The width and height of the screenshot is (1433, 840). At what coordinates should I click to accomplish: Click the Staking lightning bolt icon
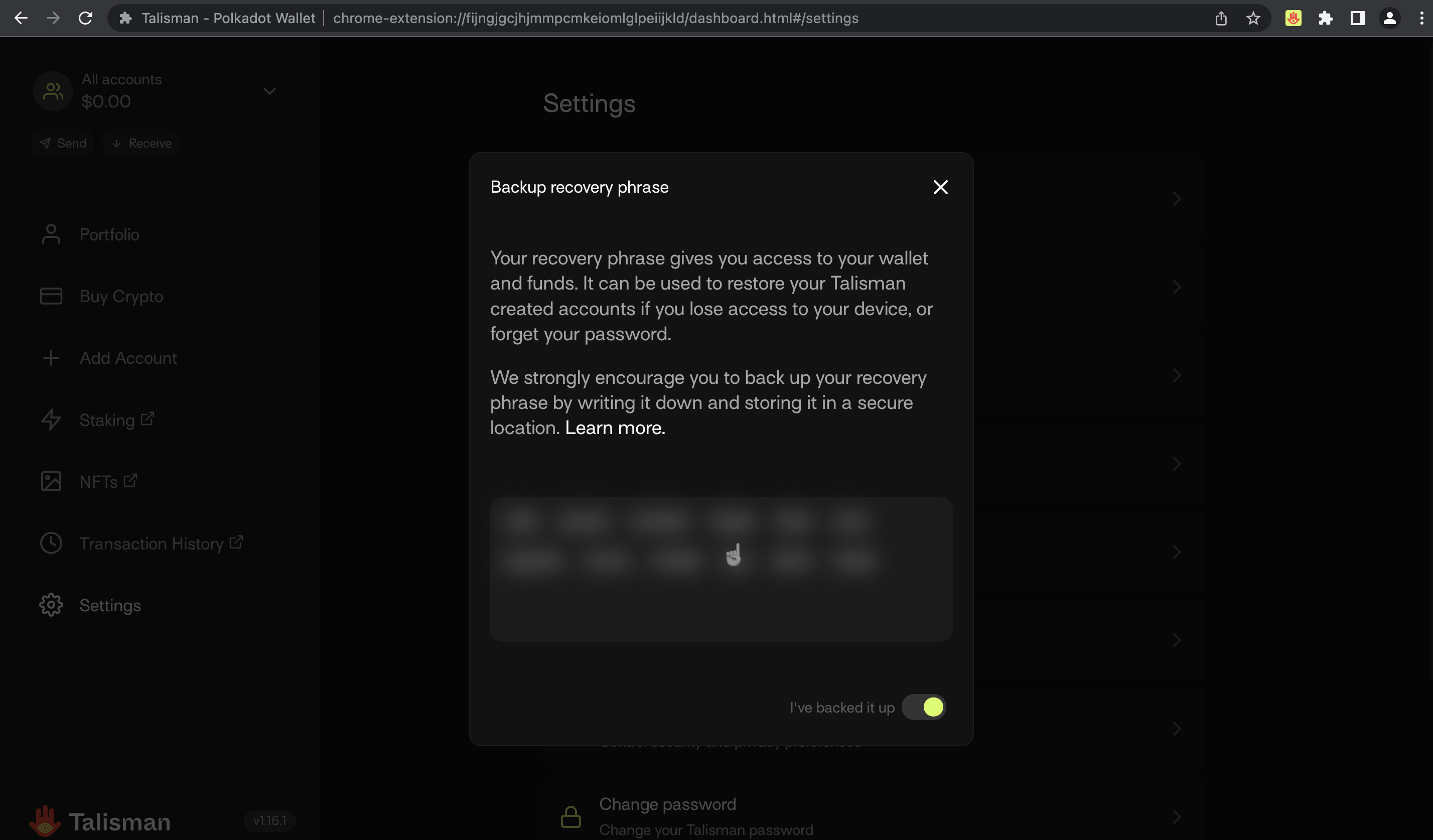point(51,419)
